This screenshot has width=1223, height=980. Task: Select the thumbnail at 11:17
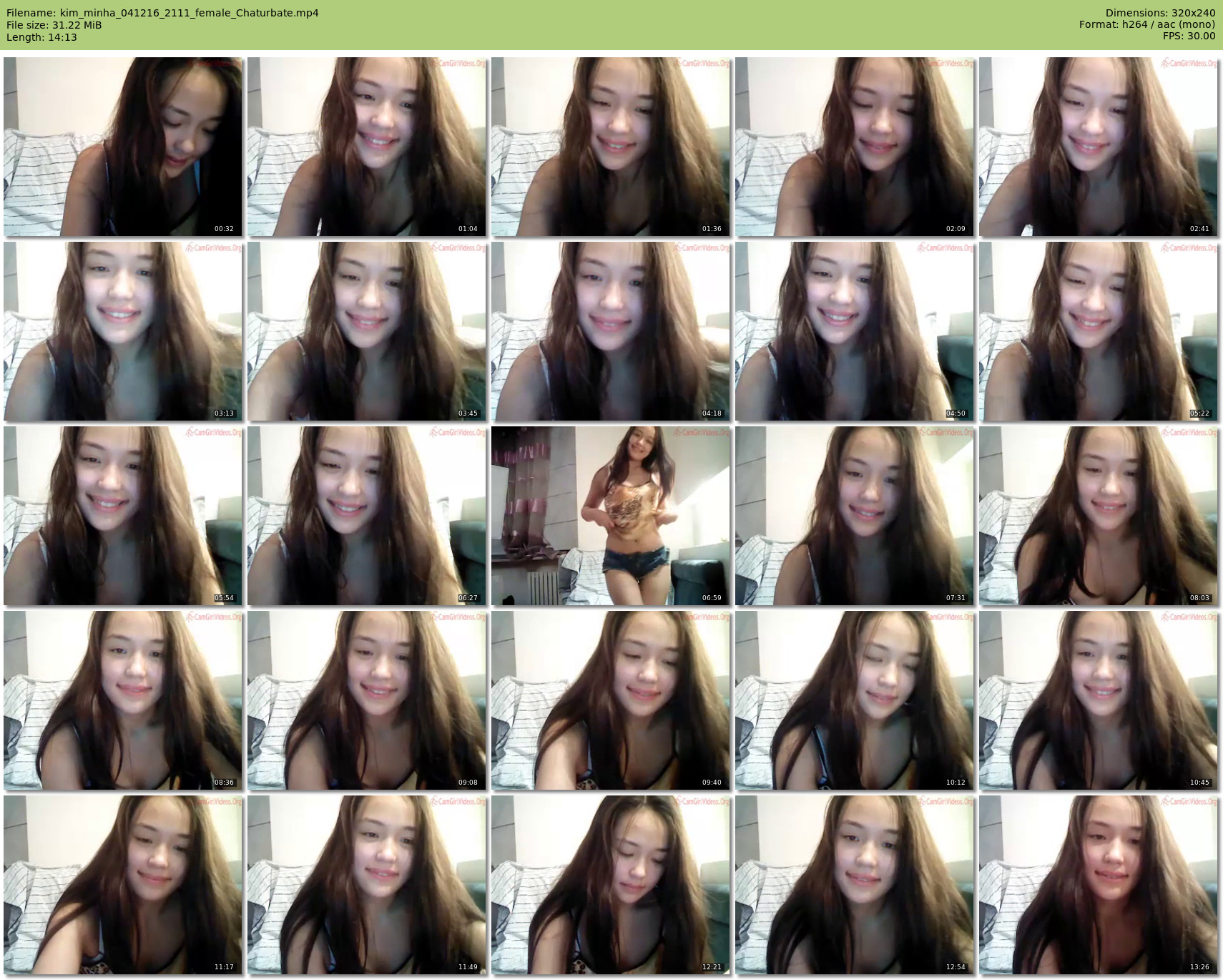(x=123, y=885)
